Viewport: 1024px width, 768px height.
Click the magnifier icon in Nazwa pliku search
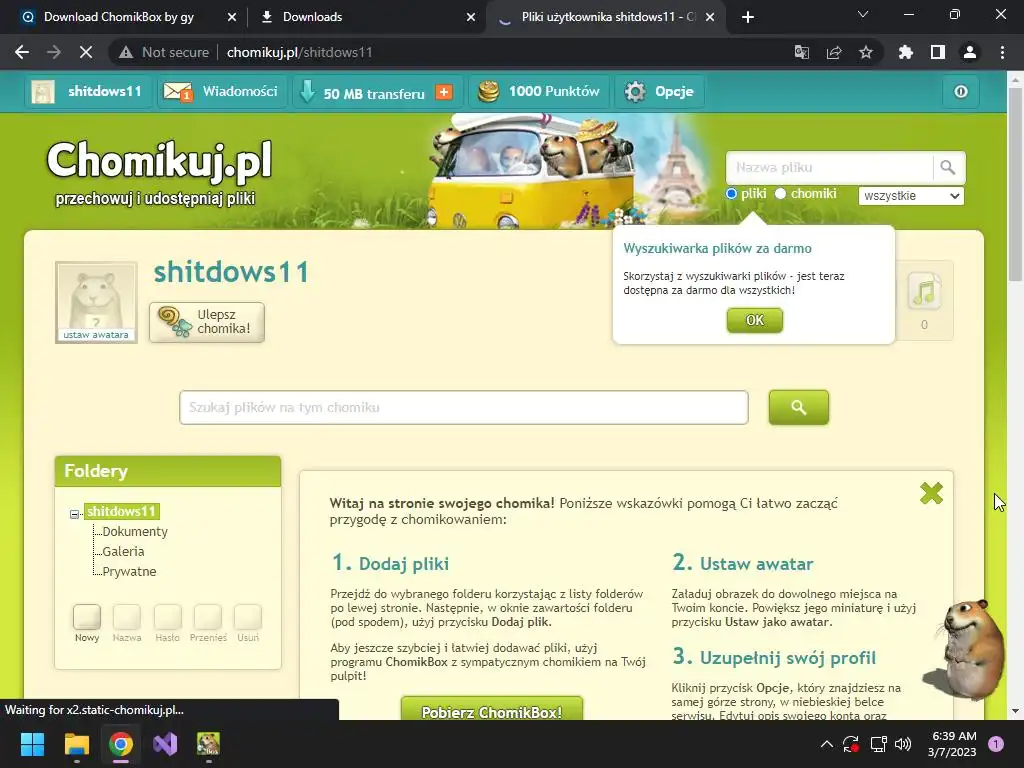[x=948, y=168]
